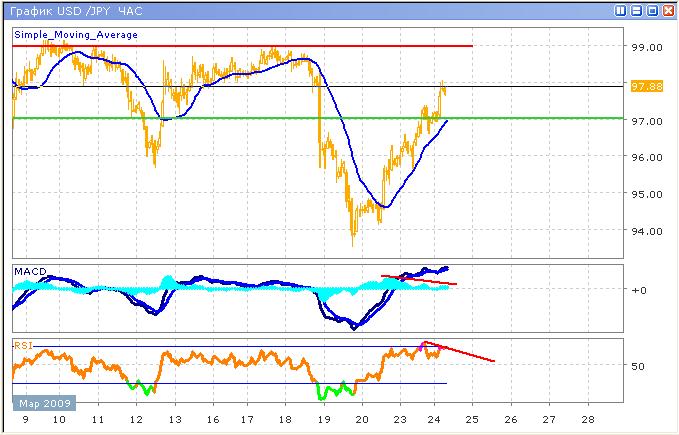Image resolution: width=679 pixels, height=435 pixels.
Task: Click the red trendline in the MACD panel
Action: click(x=420, y=280)
